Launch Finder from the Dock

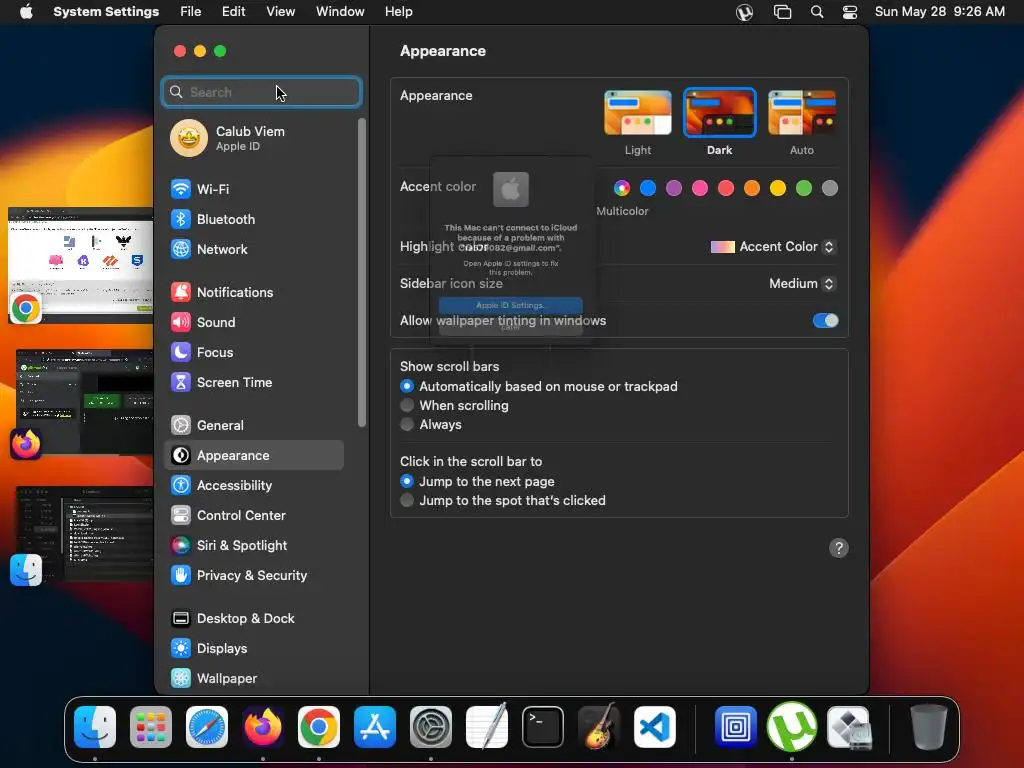(x=95, y=727)
